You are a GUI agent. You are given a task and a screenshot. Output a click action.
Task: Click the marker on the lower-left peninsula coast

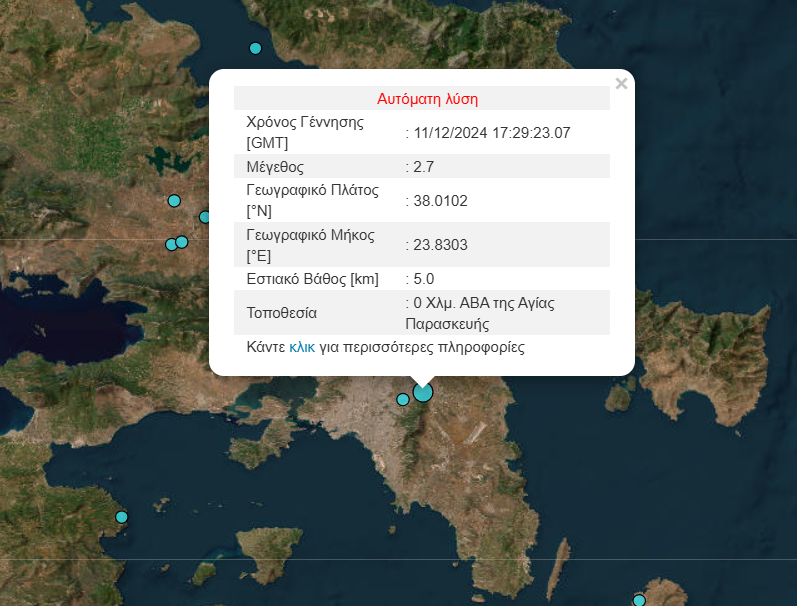click(x=122, y=517)
